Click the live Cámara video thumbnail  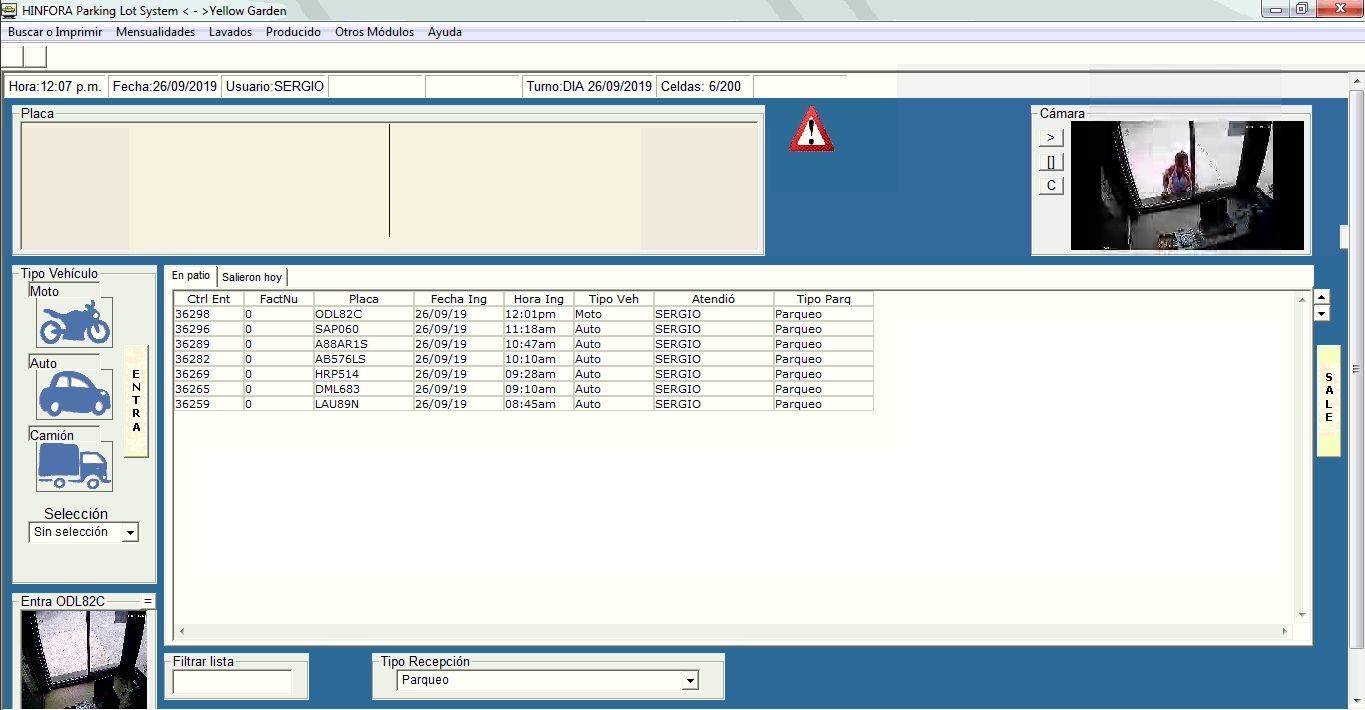click(x=1187, y=186)
